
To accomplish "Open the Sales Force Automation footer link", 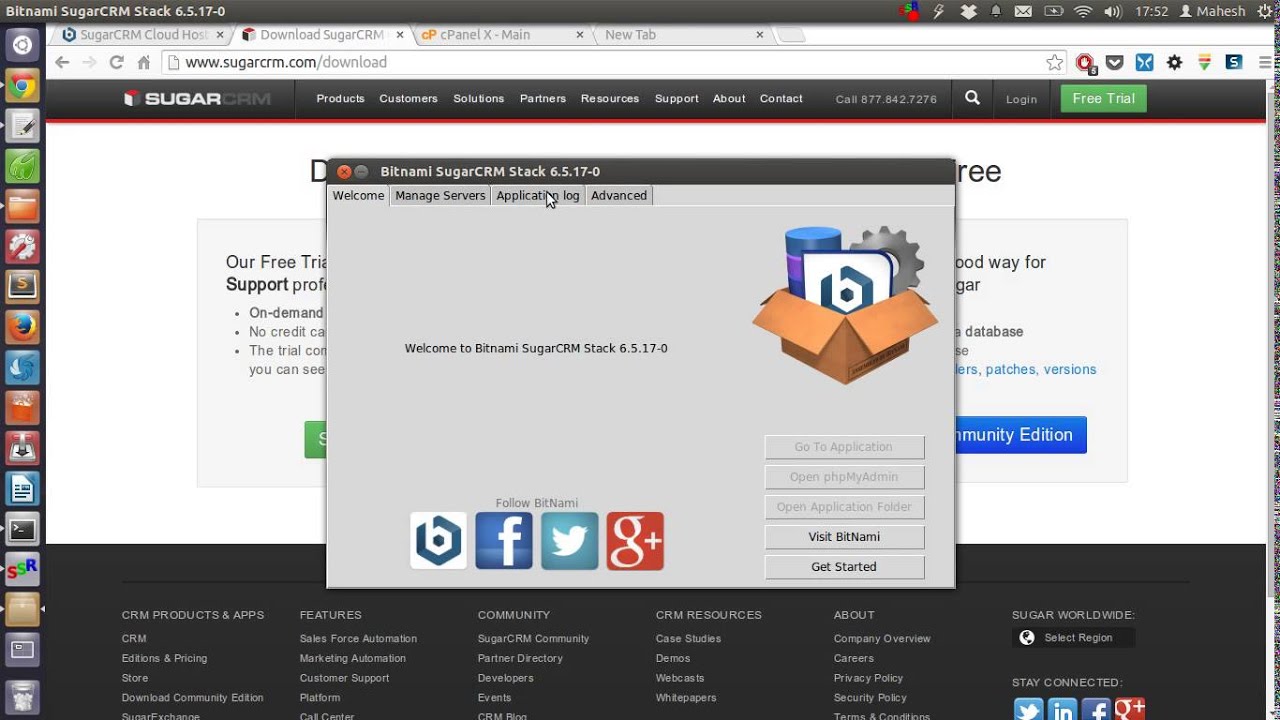I will coord(358,639).
